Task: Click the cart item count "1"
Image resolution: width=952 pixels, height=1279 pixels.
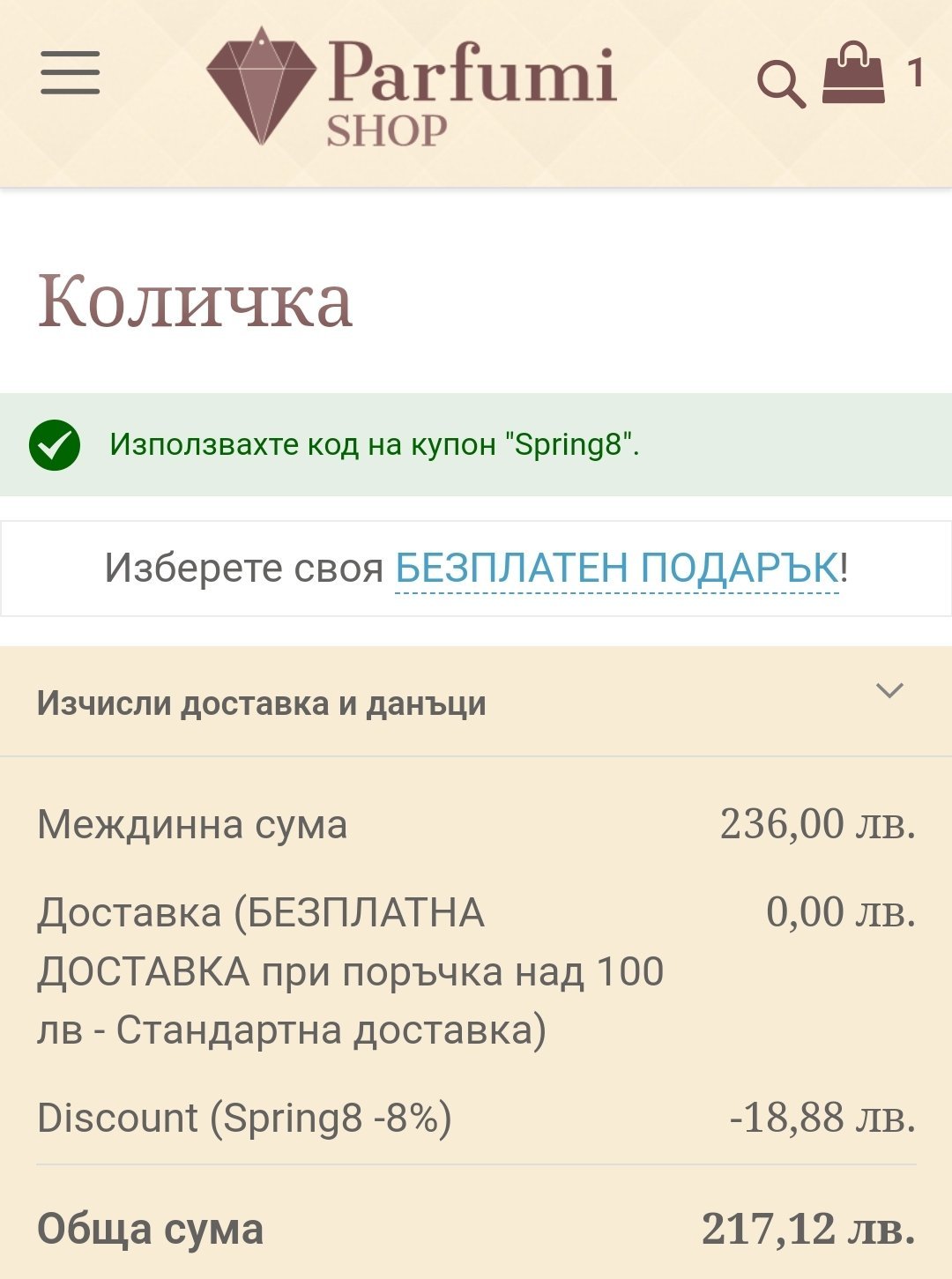Action: (916, 73)
